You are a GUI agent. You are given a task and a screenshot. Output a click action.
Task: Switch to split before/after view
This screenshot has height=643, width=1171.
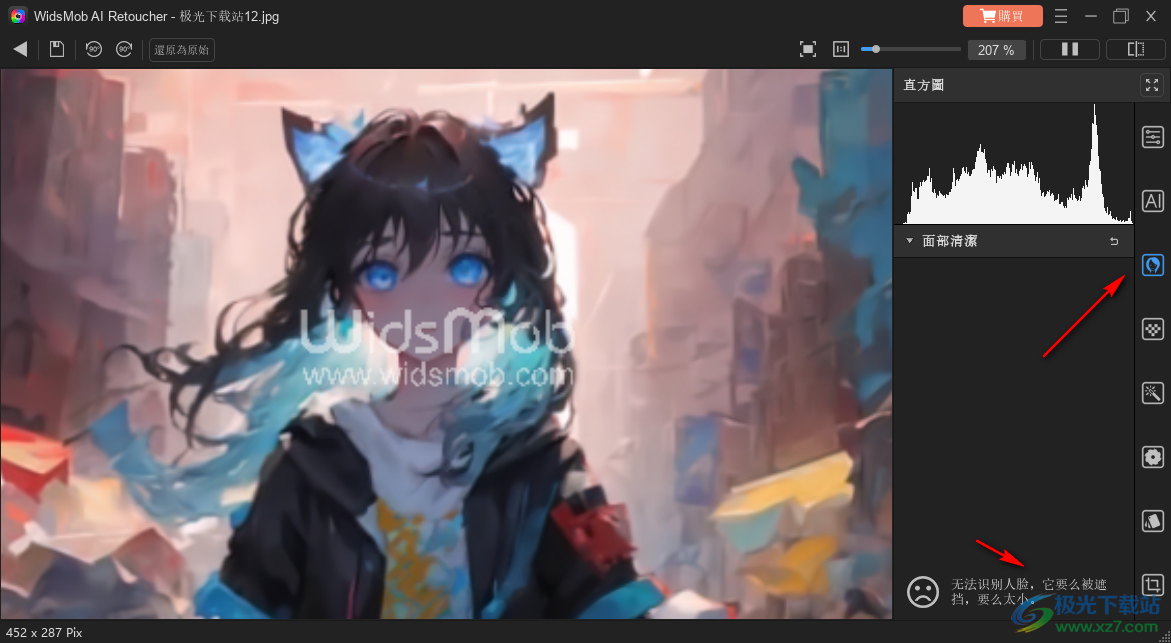[x=1135, y=49]
